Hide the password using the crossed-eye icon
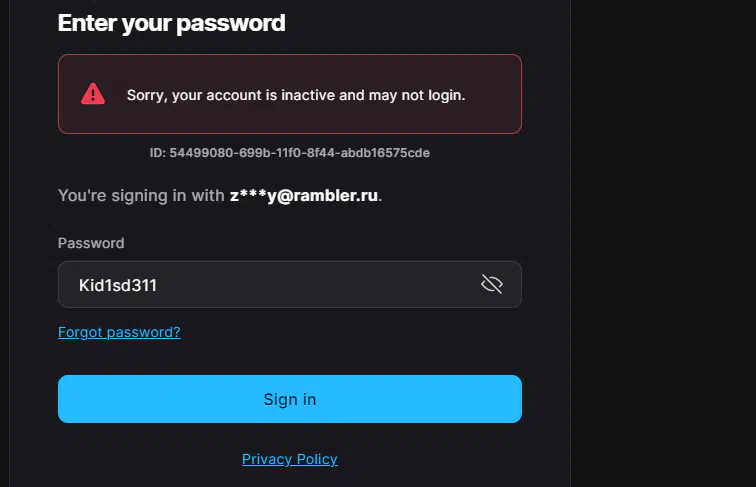Image resolution: width=756 pixels, height=487 pixels. (492, 284)
